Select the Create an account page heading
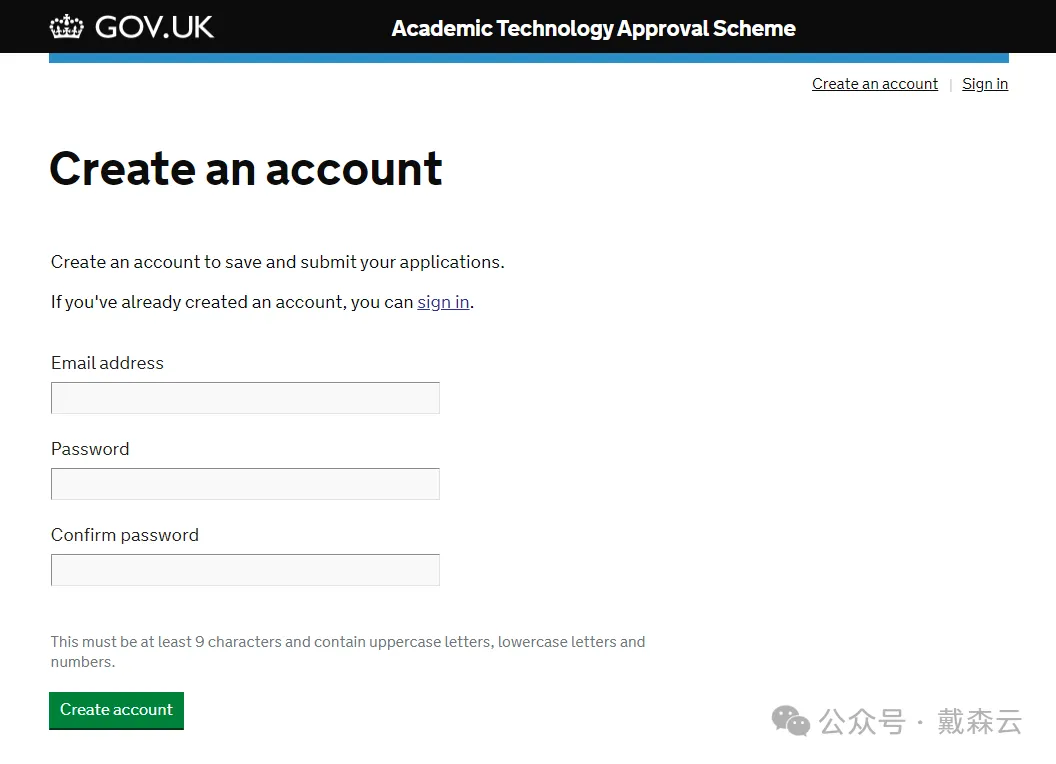The height and width of the screenshot is (764, 1056). pos(246,168)
